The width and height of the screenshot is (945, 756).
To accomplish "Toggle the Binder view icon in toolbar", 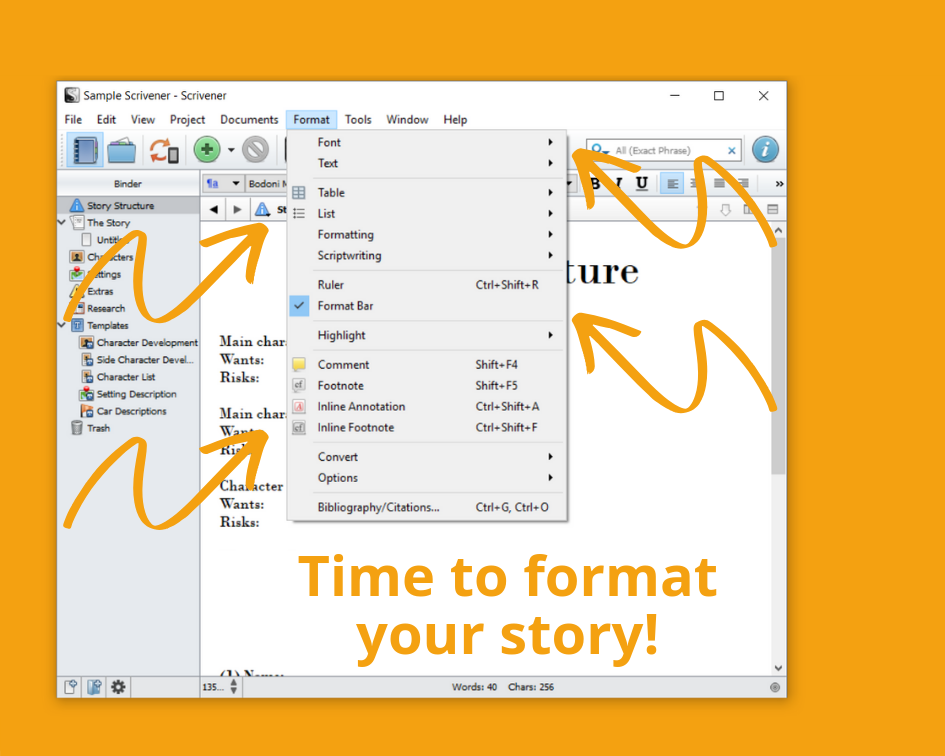I will pyautogui.click(x=84, y=150).
